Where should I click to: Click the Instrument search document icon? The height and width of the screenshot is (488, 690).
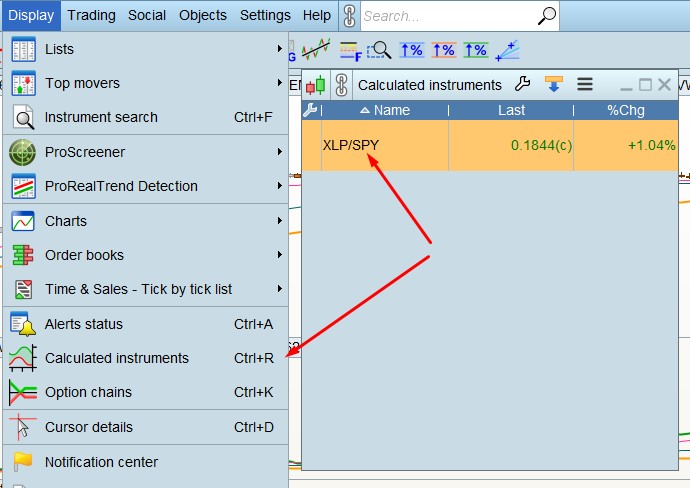click(23, 117)
